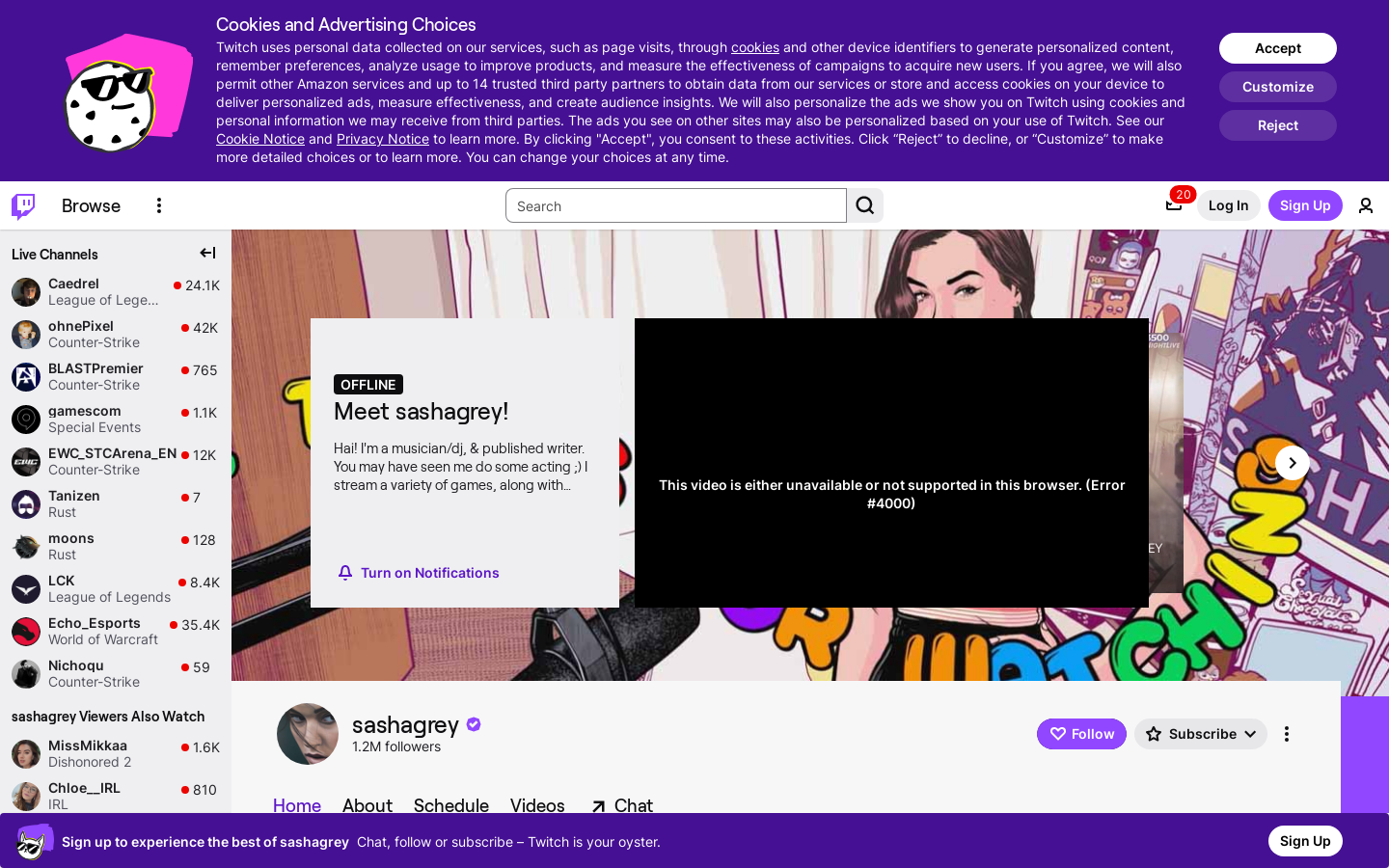Accept cookies
This screenshot has width=1389, height=868.
pyautogui.click(x=1278, y=48)
